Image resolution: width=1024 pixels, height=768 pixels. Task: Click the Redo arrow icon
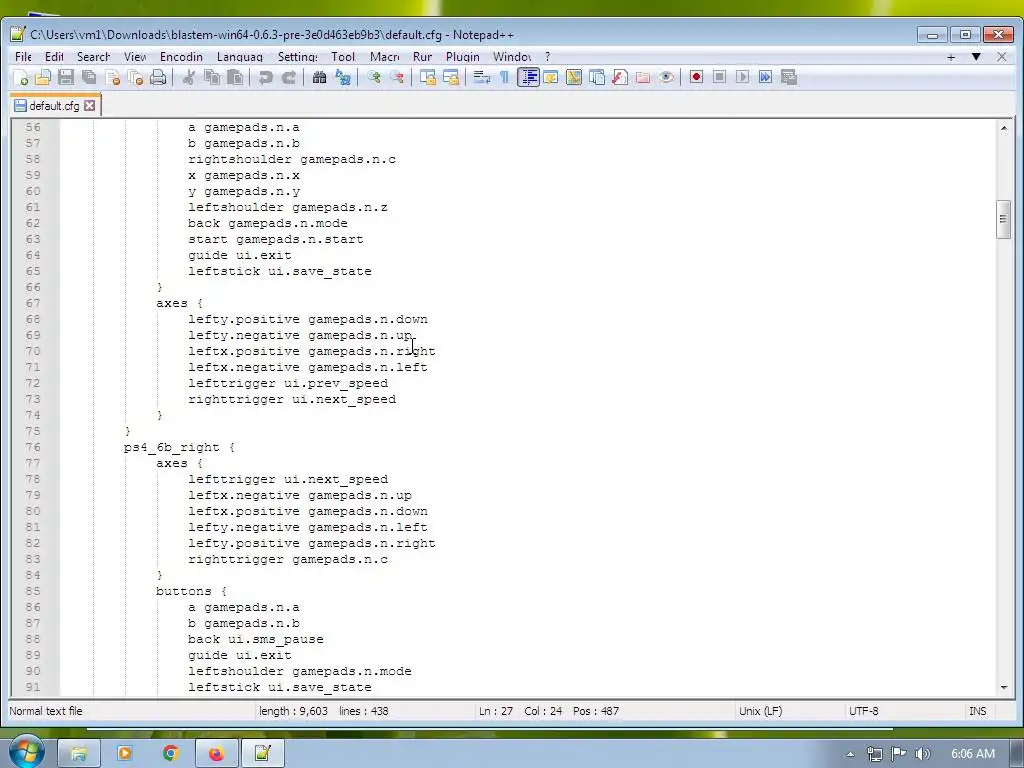point(289,78)
